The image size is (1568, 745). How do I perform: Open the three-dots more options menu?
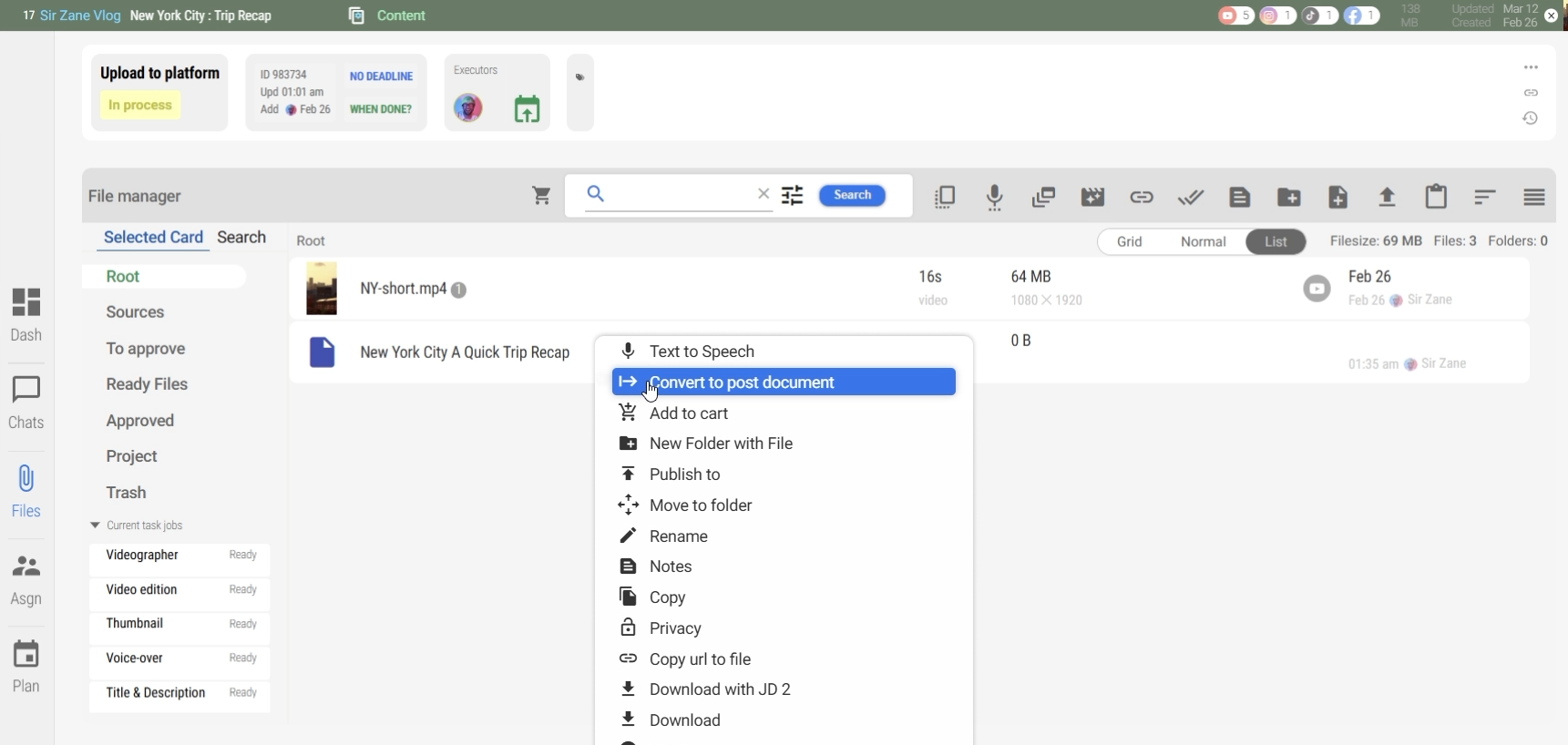pyautogui.click(x=1532, y=67)
